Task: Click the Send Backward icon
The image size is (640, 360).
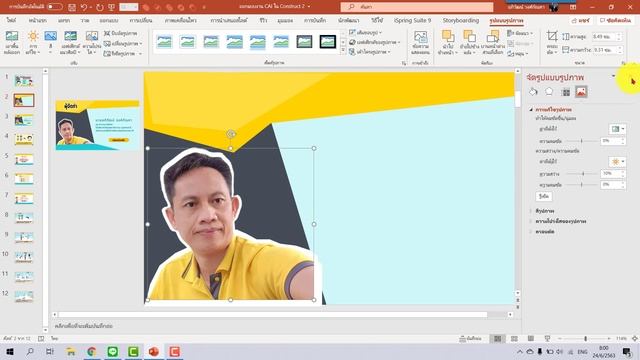Action: (x=469, y=36)
